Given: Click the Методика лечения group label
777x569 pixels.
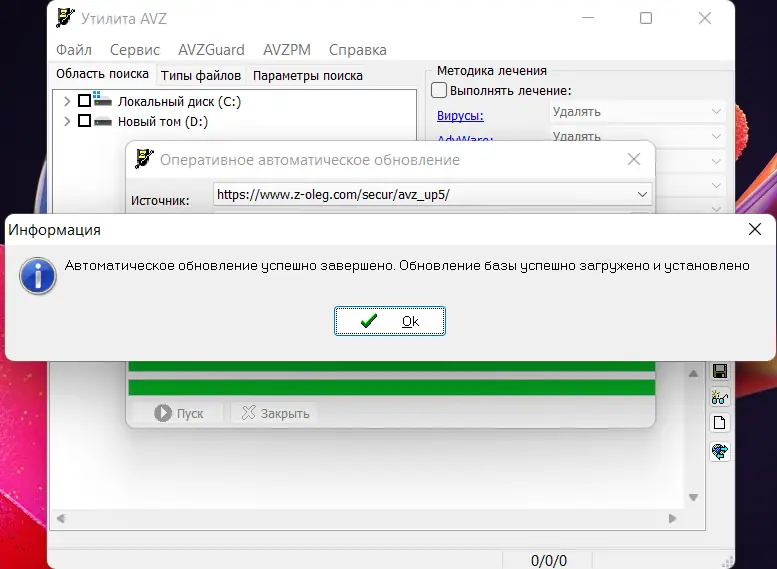Looking at the screenshot, I should point(492,71).
